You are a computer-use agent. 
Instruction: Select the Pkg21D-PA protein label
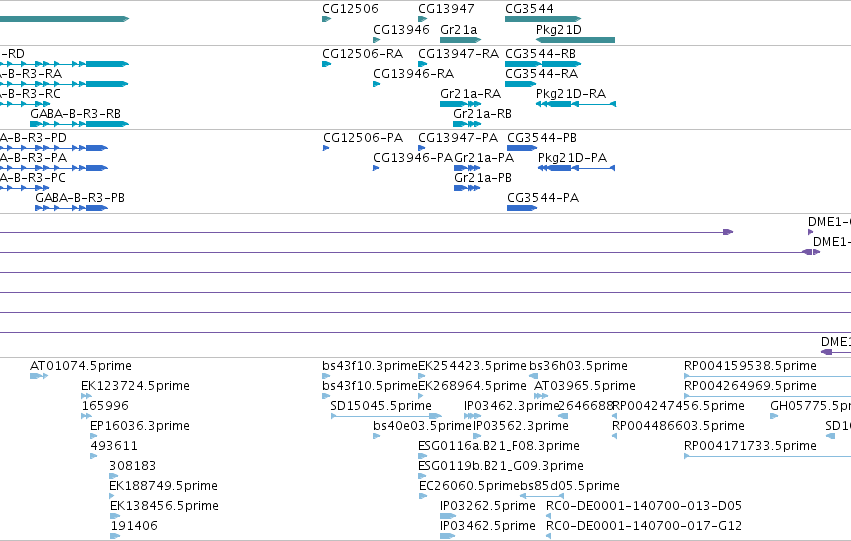(573, 158)
